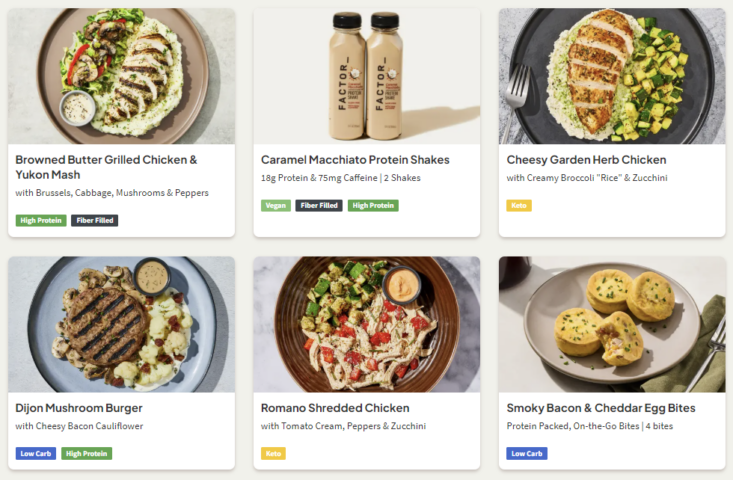Click the Vegan tag on the Protein Shakes card
Image resolution: width=733 pixels, height=480 pixels.
coord(276,206)
